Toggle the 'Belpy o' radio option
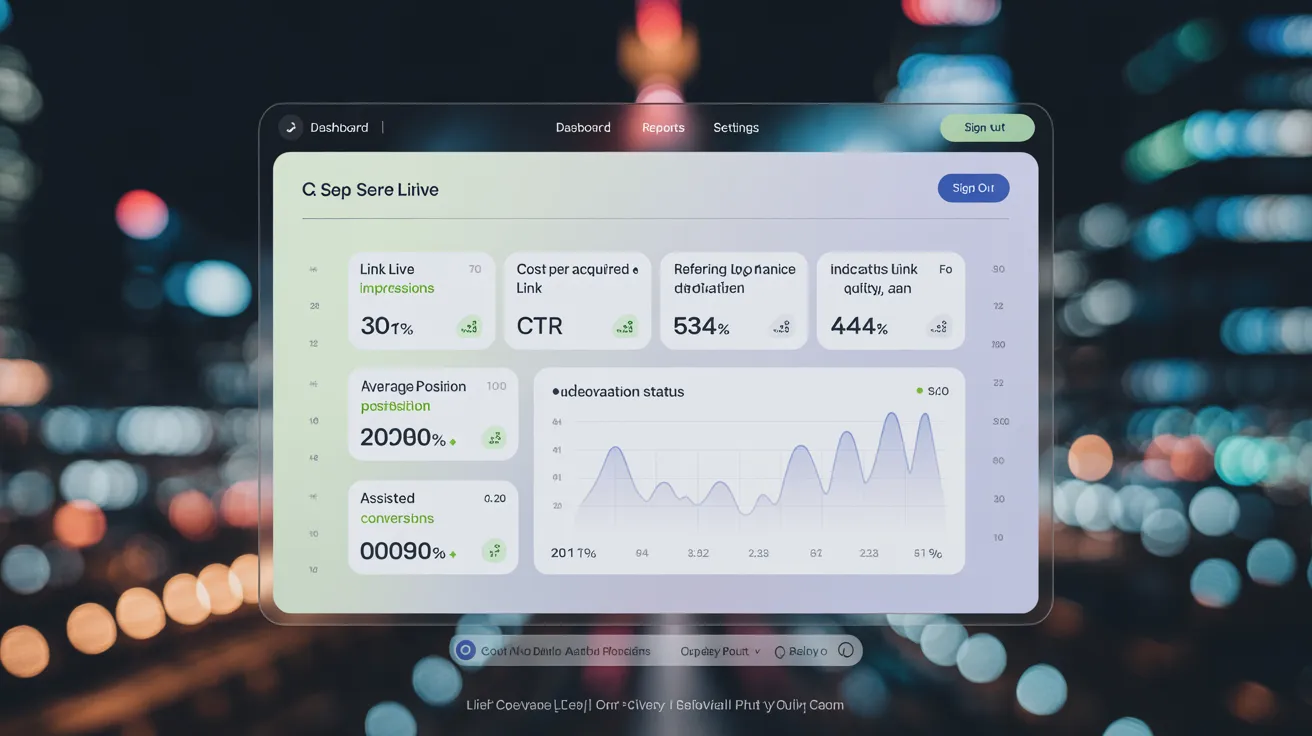This screenshot has width=1312, height=736. pyautogui.click(x=781, y=652)
